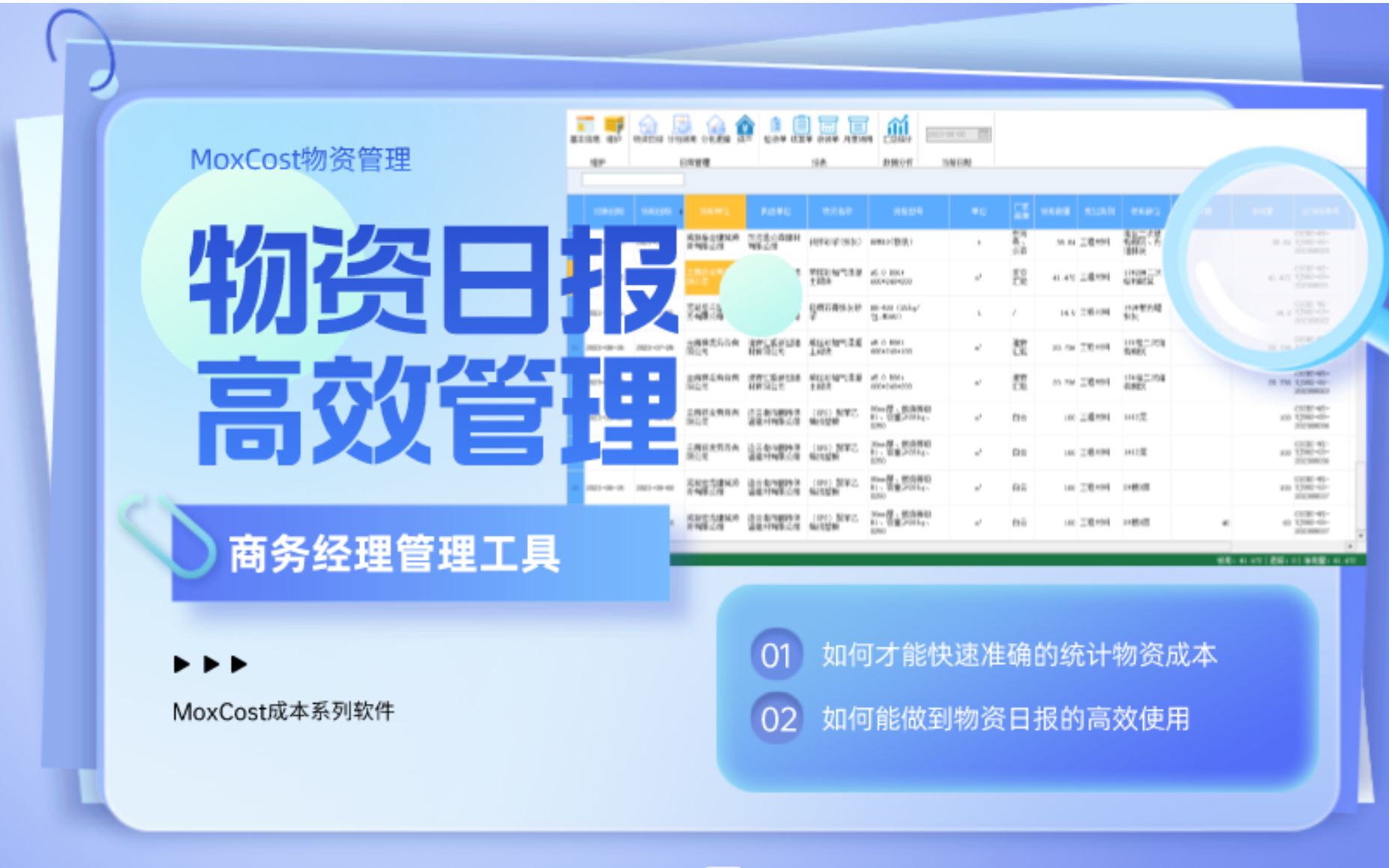Open the current date picker field
The image size is (1389, 868).
coord(958,135)
